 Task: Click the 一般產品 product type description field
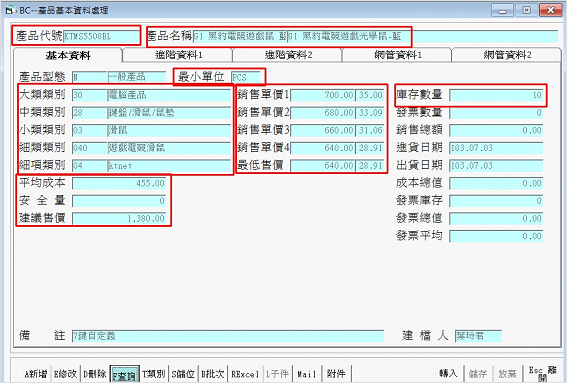click(137, 77)
